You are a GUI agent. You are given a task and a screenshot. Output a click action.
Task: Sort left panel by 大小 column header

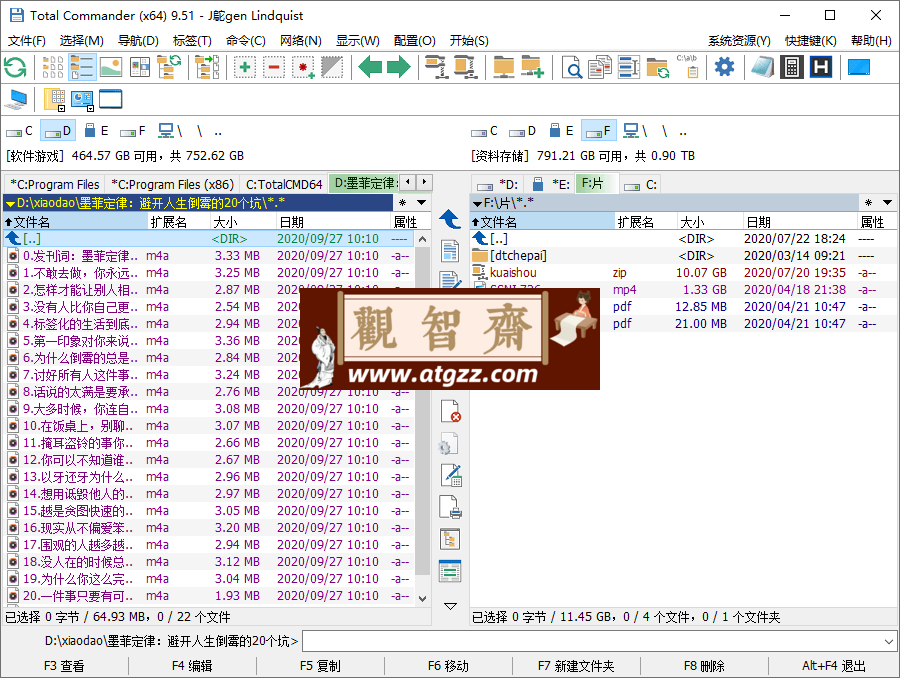(242, 222)
